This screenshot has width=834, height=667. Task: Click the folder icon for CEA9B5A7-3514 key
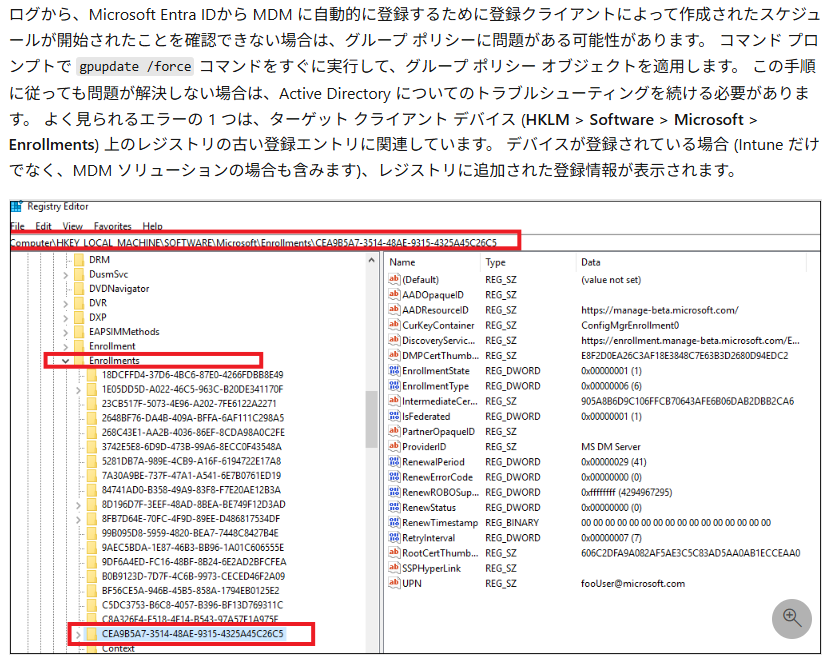(x=92, y=633)
